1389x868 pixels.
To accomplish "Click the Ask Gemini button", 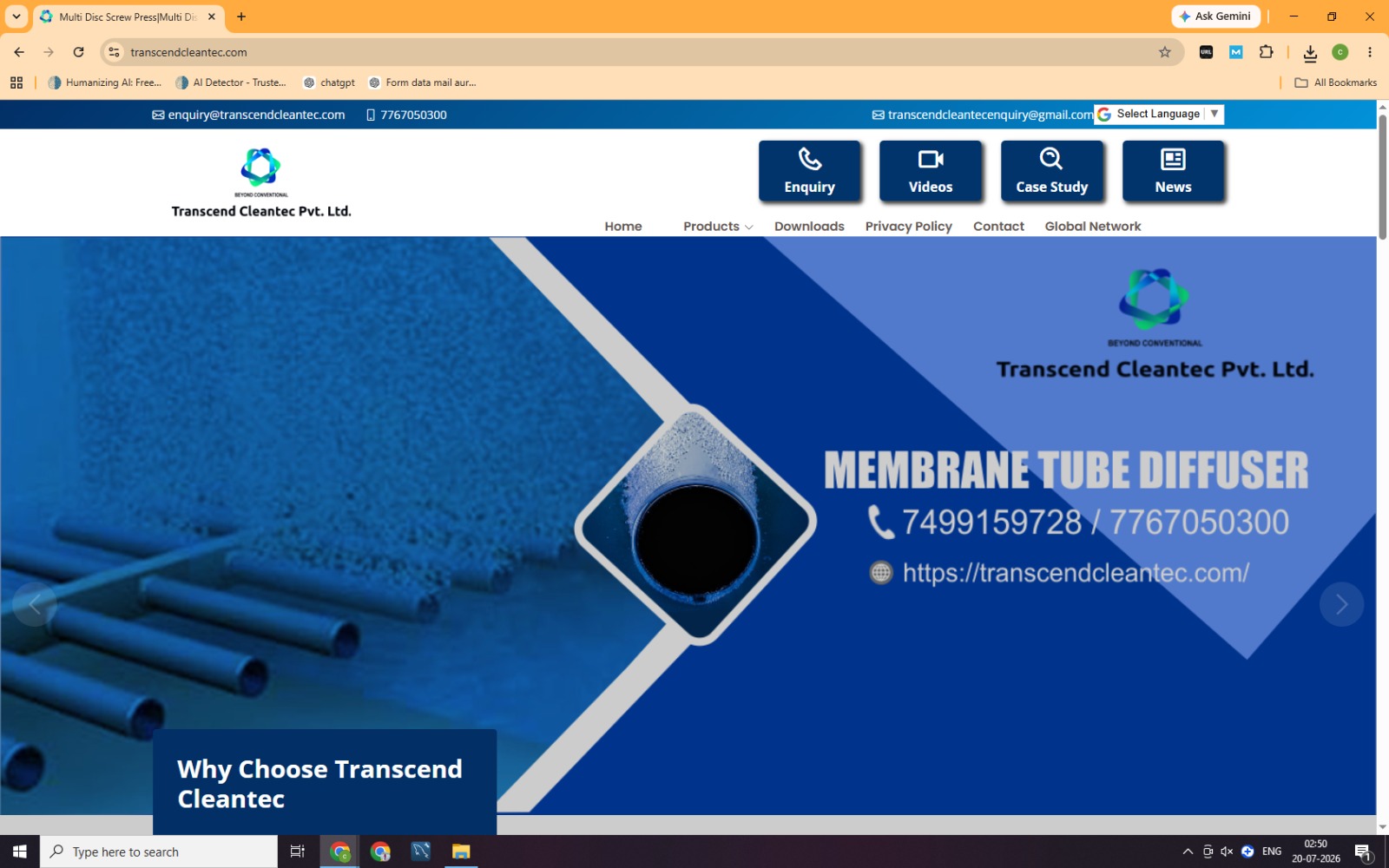I will pos(1215,16).
